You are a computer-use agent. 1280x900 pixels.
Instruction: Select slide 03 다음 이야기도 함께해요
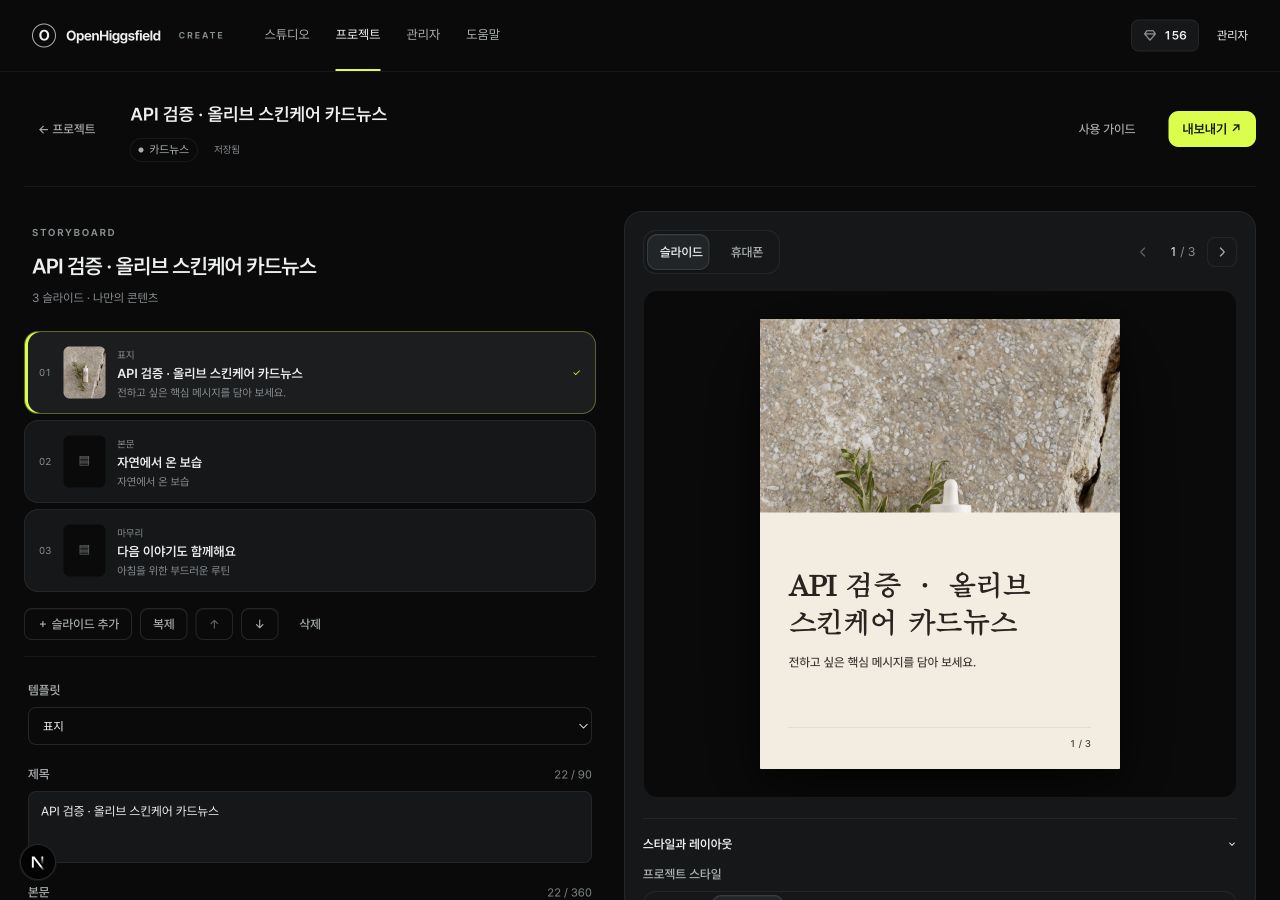point(310,550)
